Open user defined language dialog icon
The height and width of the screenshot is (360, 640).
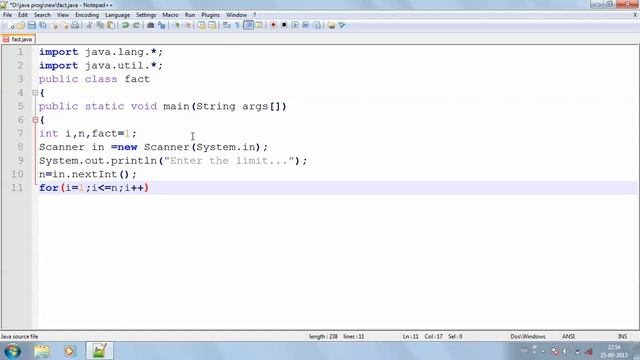click(259, 25)
